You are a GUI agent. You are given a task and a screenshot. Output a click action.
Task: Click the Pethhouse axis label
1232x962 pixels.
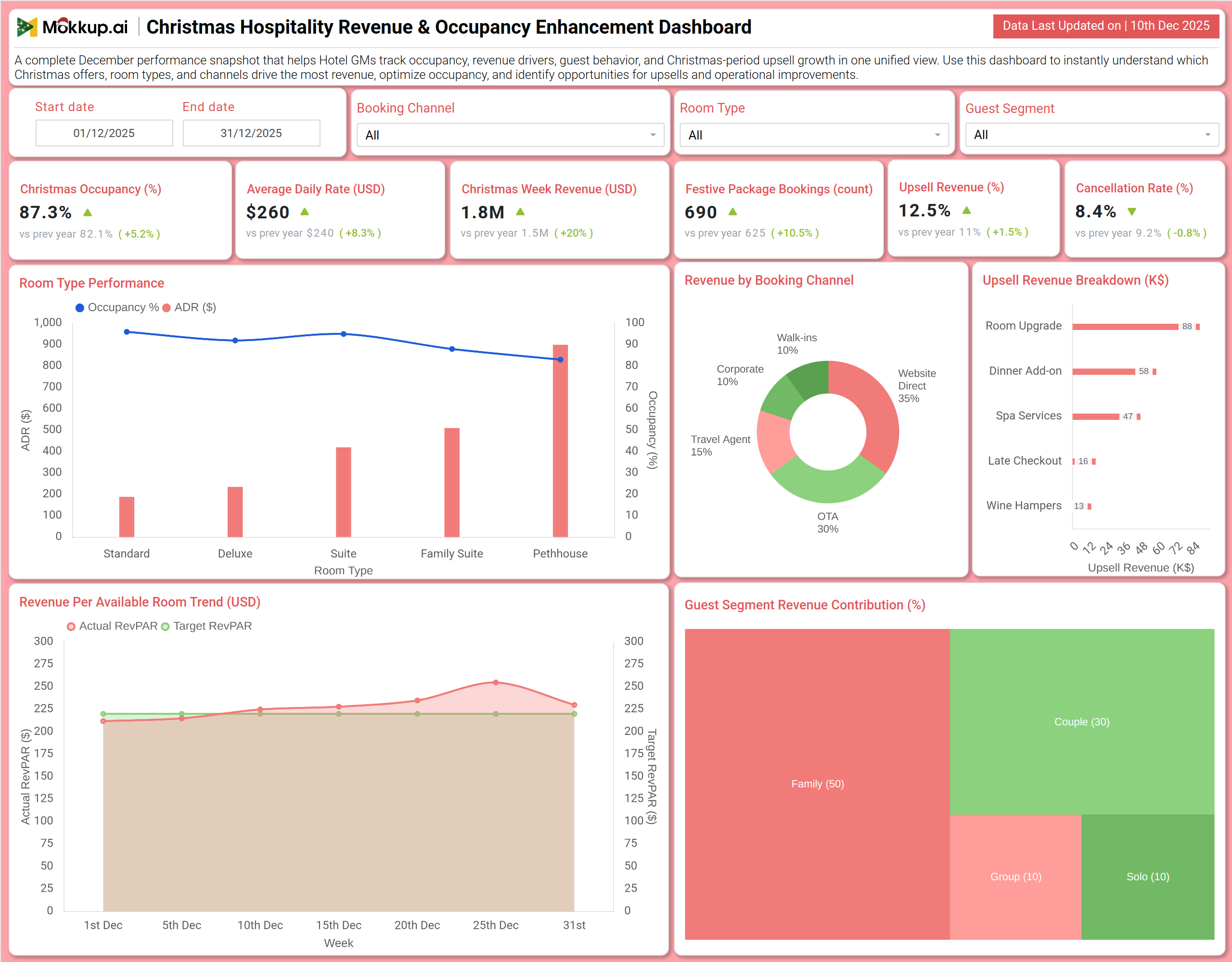(x=560, y=554)
